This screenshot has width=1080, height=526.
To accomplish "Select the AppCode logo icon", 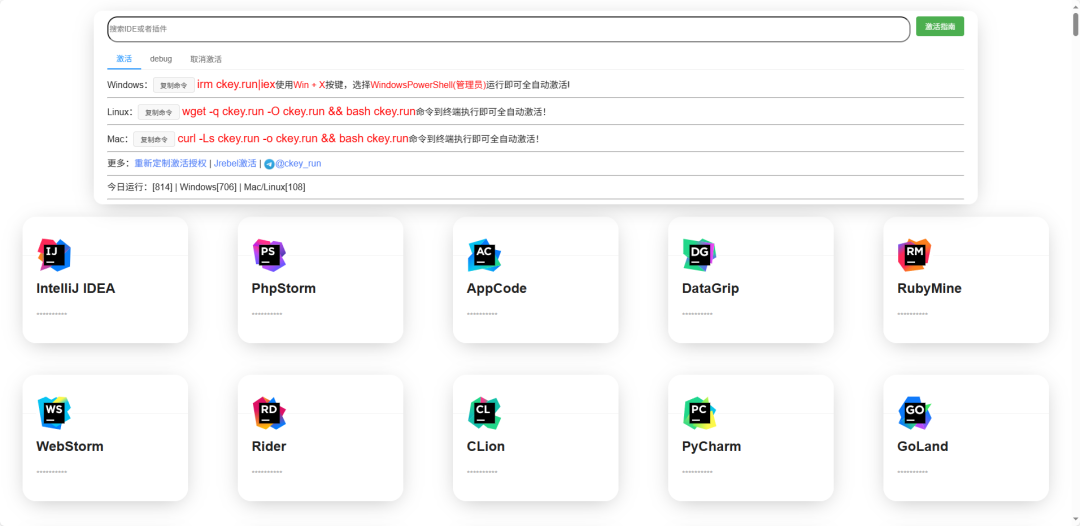I will [x=484, y=255].
